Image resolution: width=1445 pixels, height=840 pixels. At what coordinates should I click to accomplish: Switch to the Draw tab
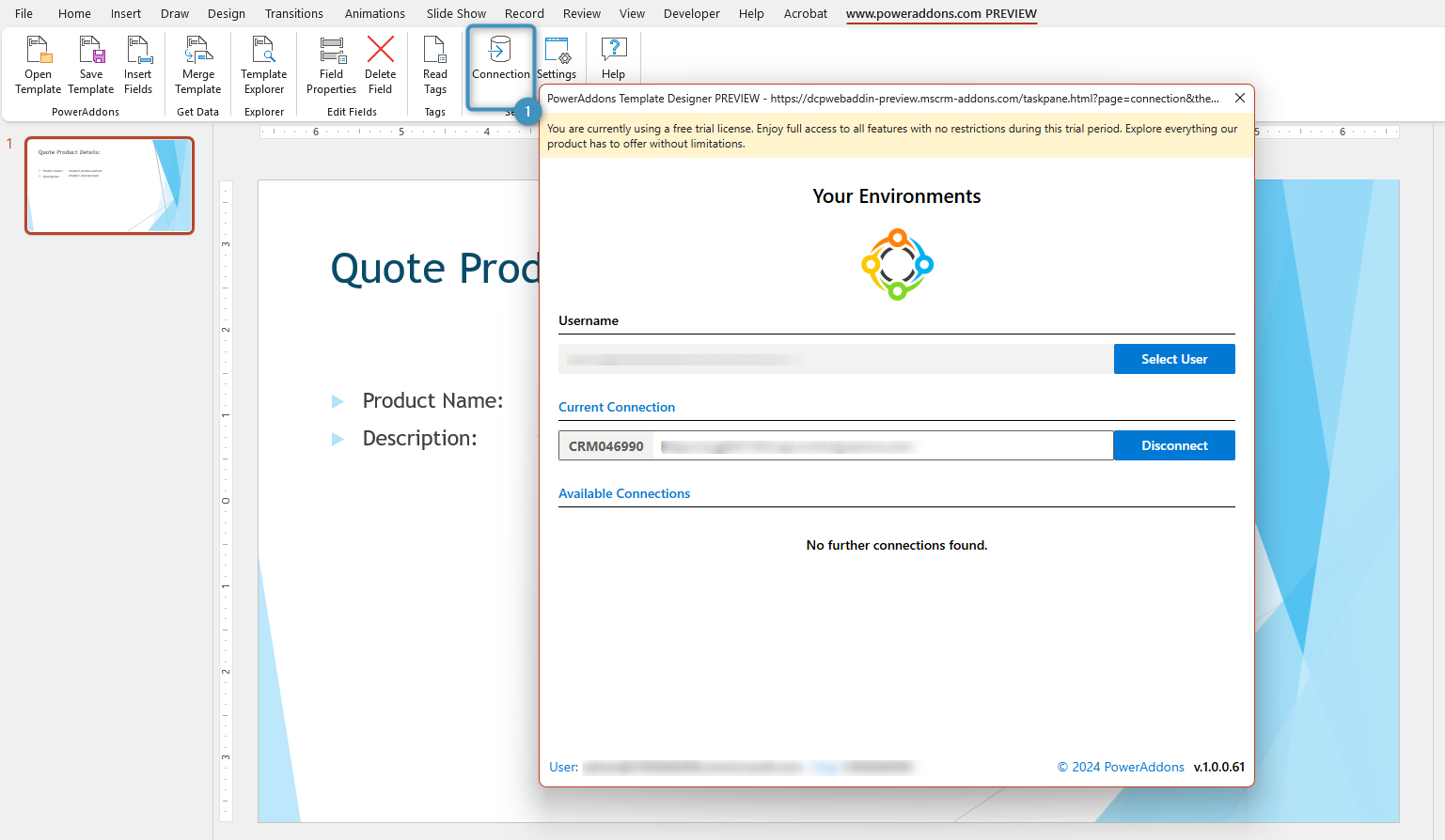pos(175,13)
